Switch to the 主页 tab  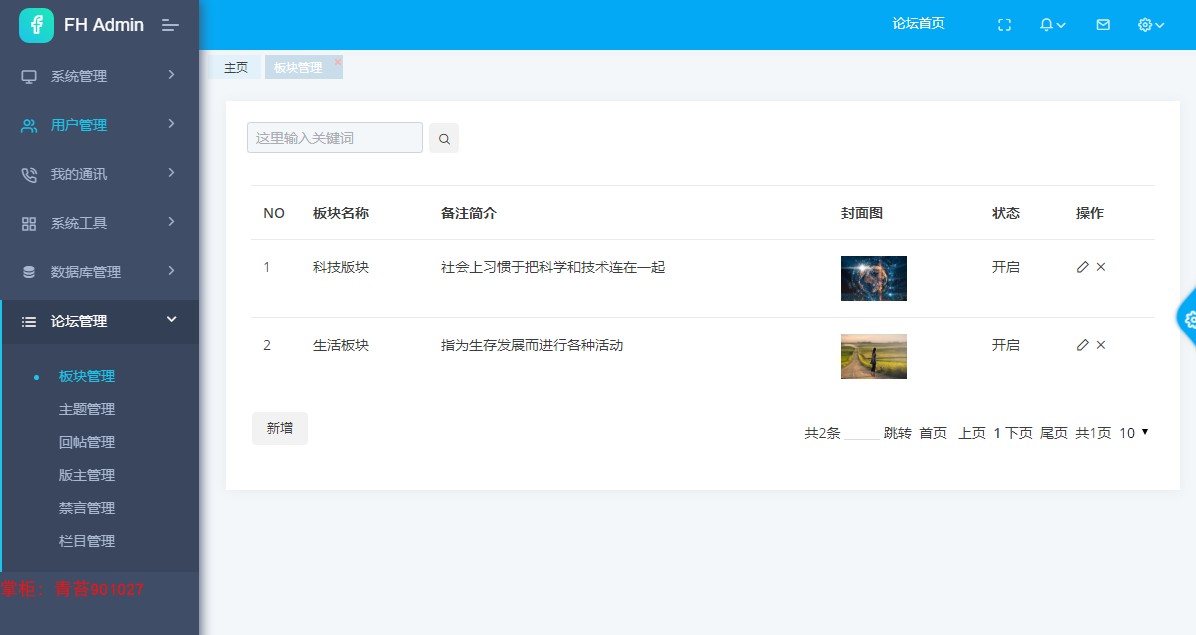pyautogui.click(x=236, y=68)
